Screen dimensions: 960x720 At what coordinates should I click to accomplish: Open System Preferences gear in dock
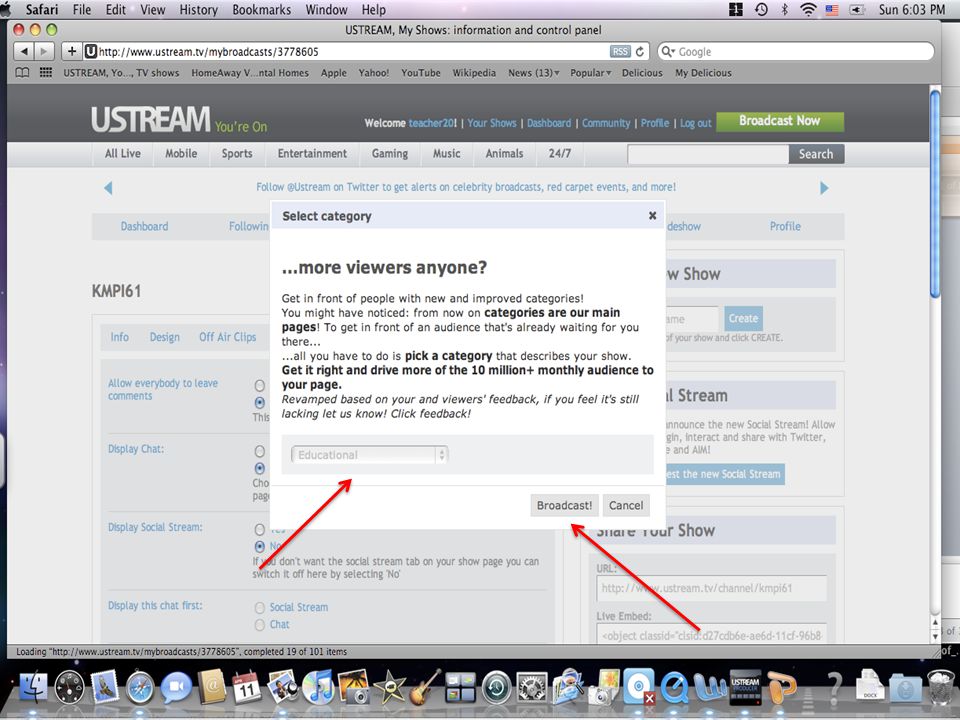[531, 687]
